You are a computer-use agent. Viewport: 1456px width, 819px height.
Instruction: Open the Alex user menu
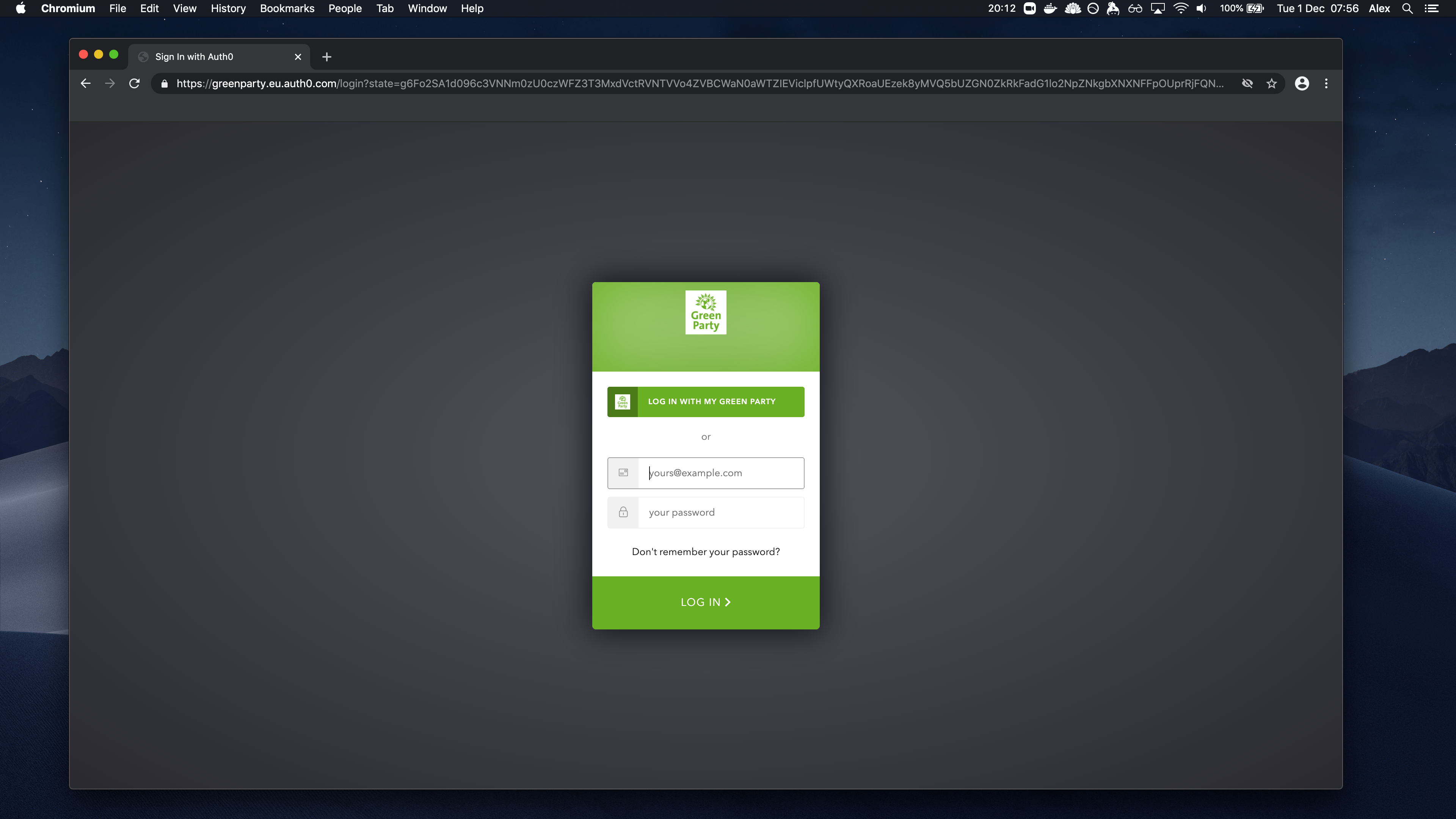click(x=1379, y=8)
